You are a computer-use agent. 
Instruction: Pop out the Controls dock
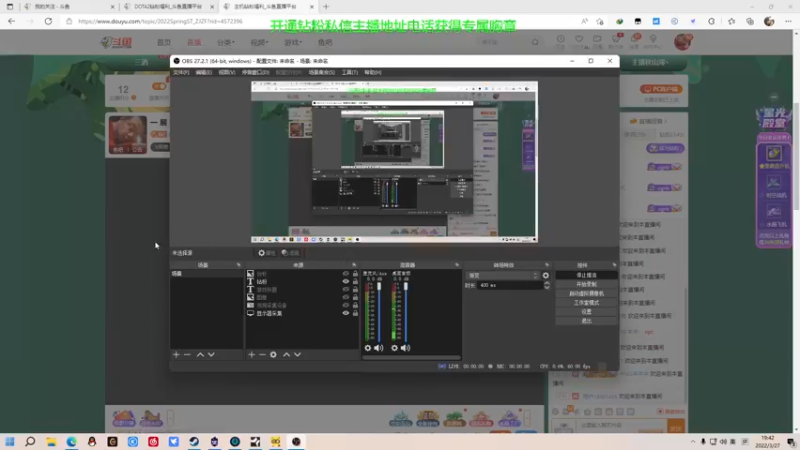tap(614, 265)
